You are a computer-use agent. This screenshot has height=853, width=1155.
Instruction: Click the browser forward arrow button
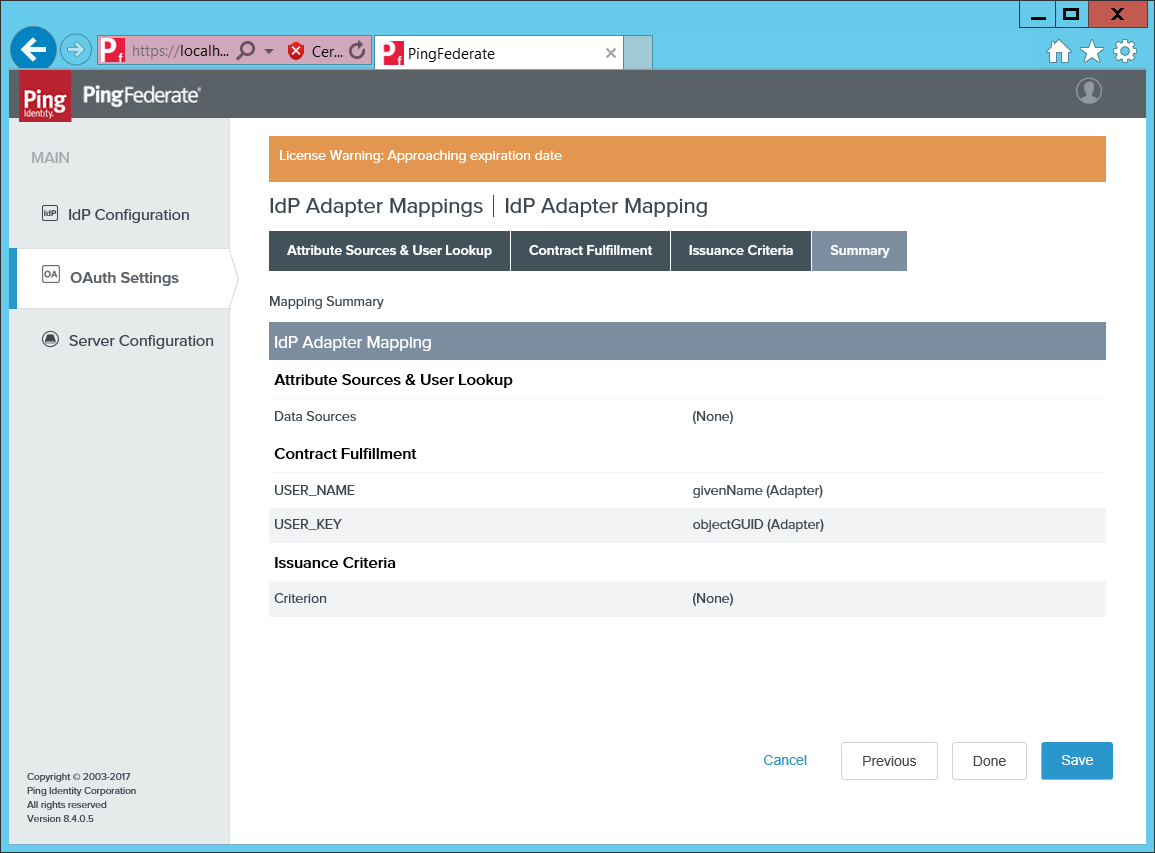pyautogui.click(x=75, y=50)
